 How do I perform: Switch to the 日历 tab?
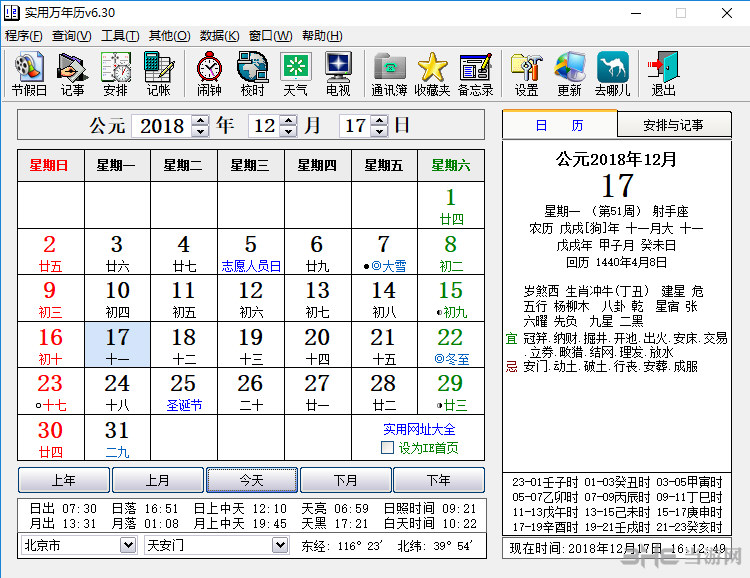[560, 125]
